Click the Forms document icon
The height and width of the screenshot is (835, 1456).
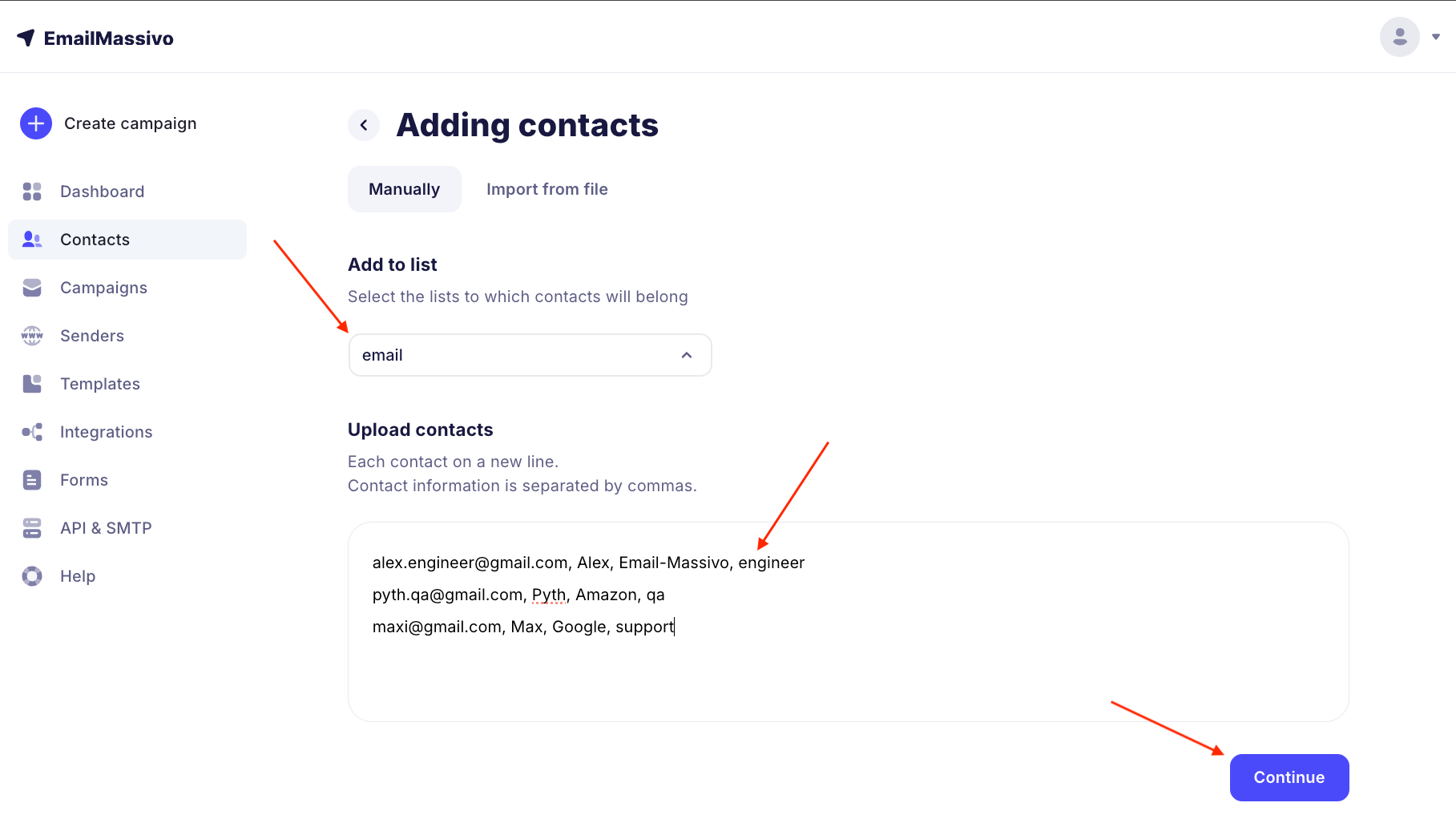32,480
